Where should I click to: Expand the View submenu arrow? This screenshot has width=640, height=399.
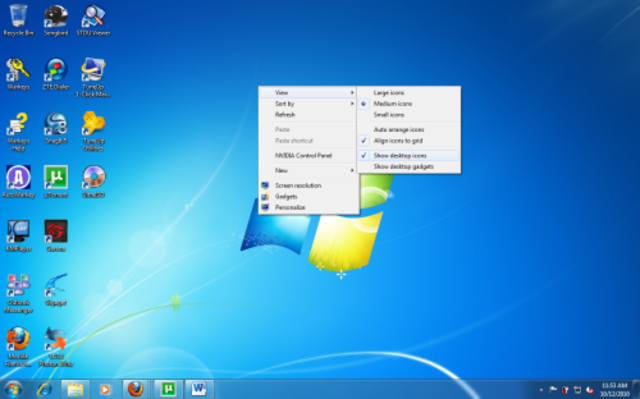tap(352, 93)
